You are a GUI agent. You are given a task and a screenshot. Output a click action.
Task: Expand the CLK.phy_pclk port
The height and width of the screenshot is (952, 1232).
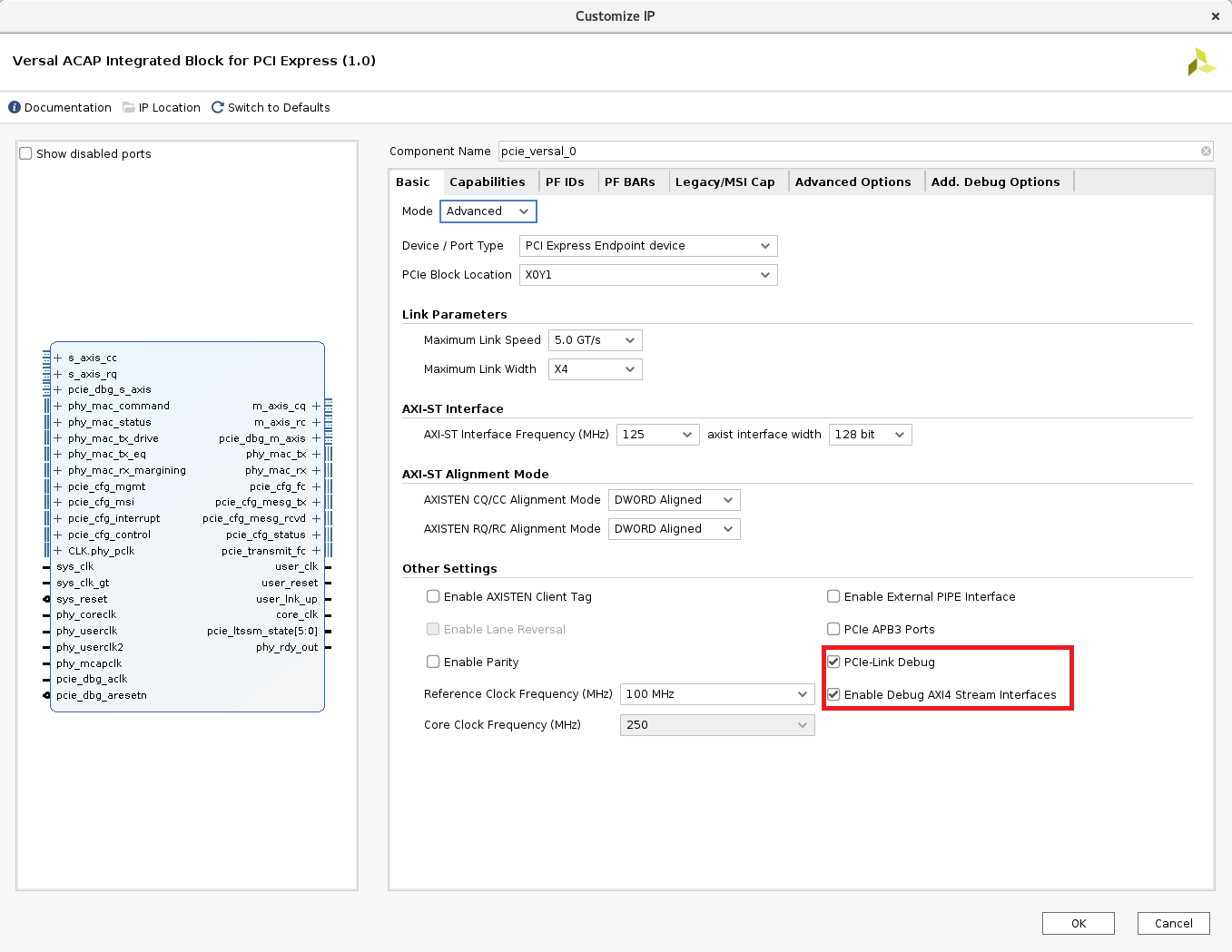click(57, 552)
